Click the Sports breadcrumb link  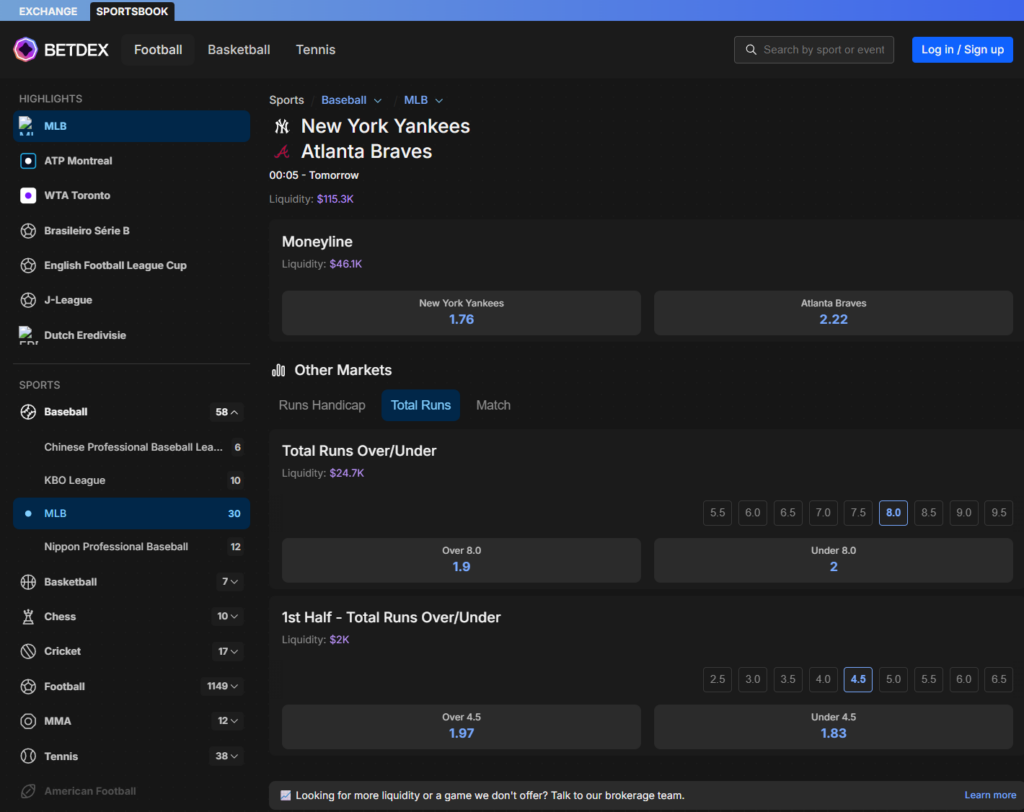coord(287,100)
